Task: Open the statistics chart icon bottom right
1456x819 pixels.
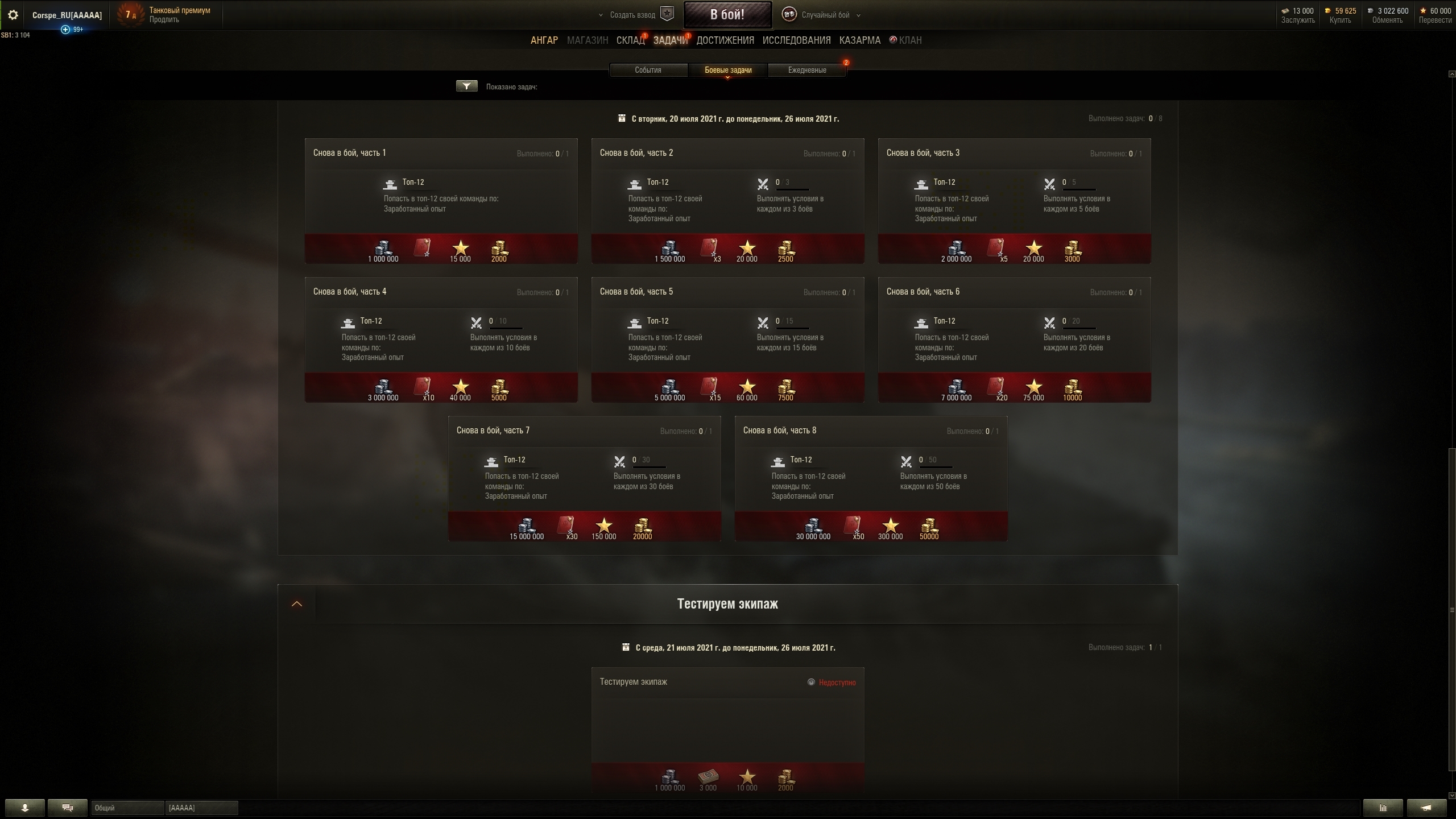Action: [x=1383, y=808]
